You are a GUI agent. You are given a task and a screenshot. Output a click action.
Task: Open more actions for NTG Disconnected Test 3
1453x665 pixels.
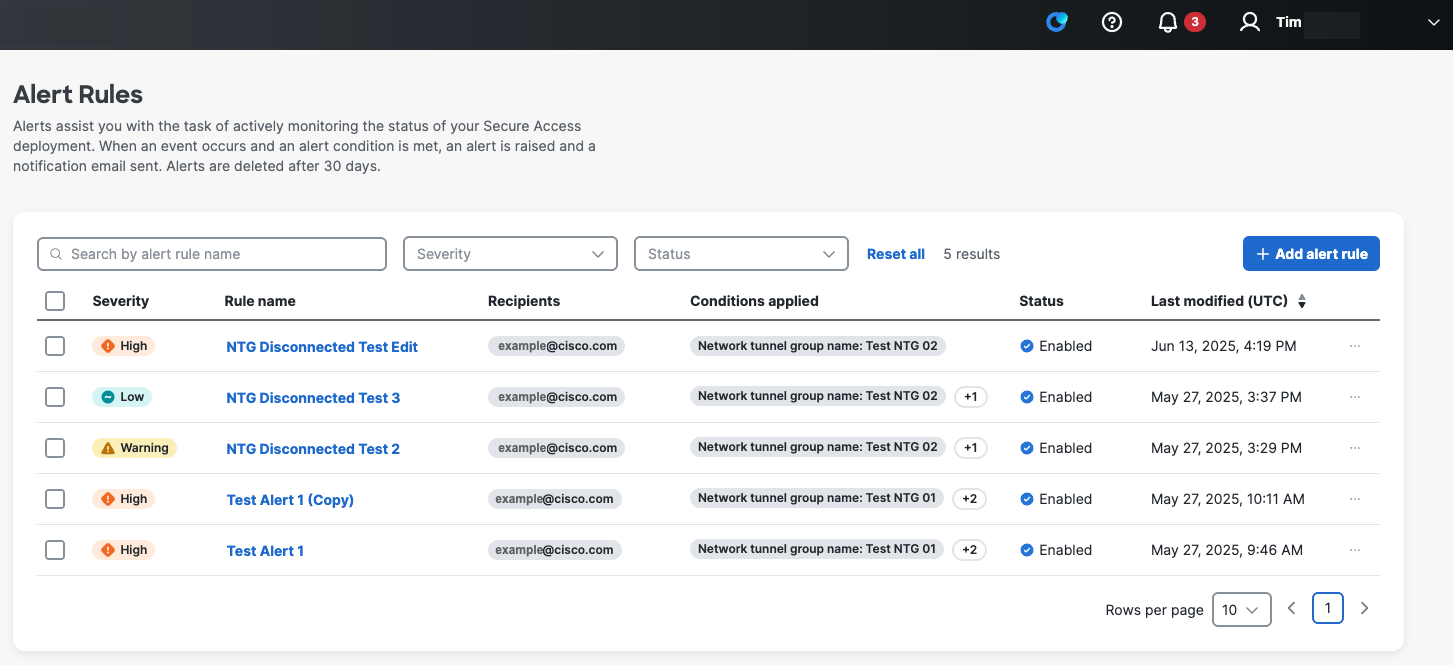point(1355,397)
